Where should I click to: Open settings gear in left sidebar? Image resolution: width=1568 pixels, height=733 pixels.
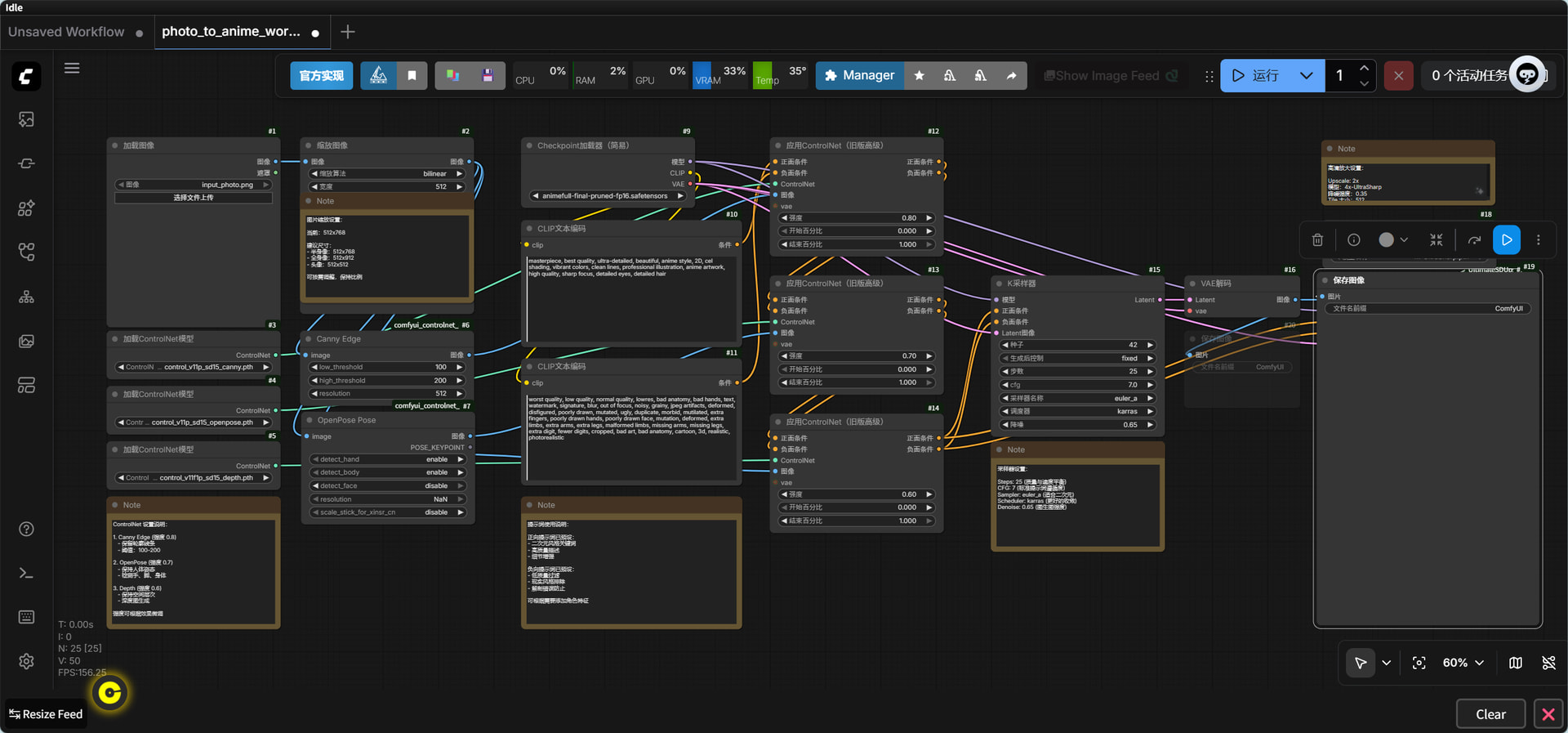point(26,661)
